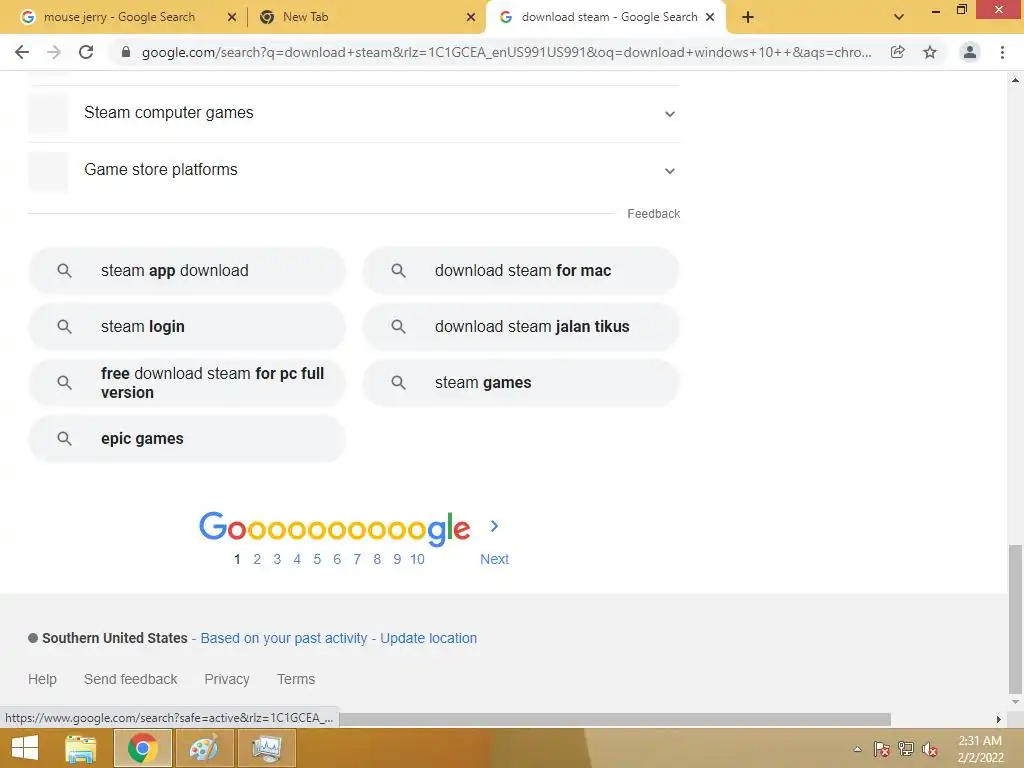Search steam games suggestion
Viewport: 1024px width, 768px height.
(521, 383)
